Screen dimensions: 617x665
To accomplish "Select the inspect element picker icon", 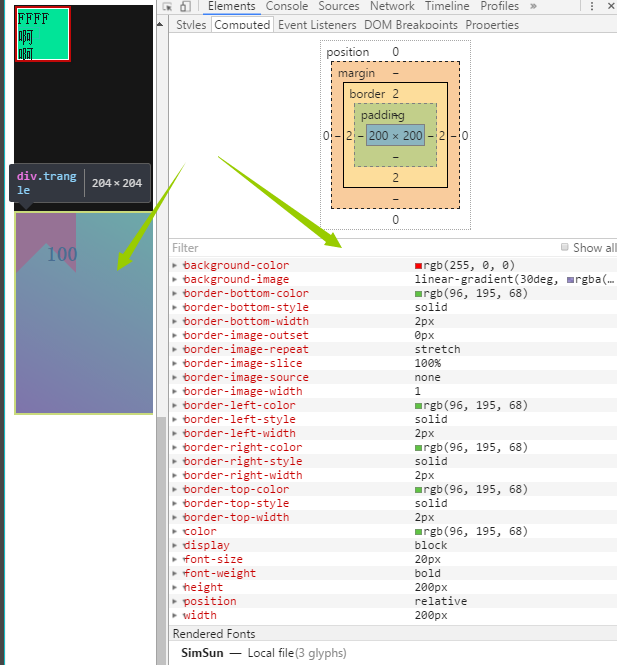I will pyautogui.click(x=168, y=6).
